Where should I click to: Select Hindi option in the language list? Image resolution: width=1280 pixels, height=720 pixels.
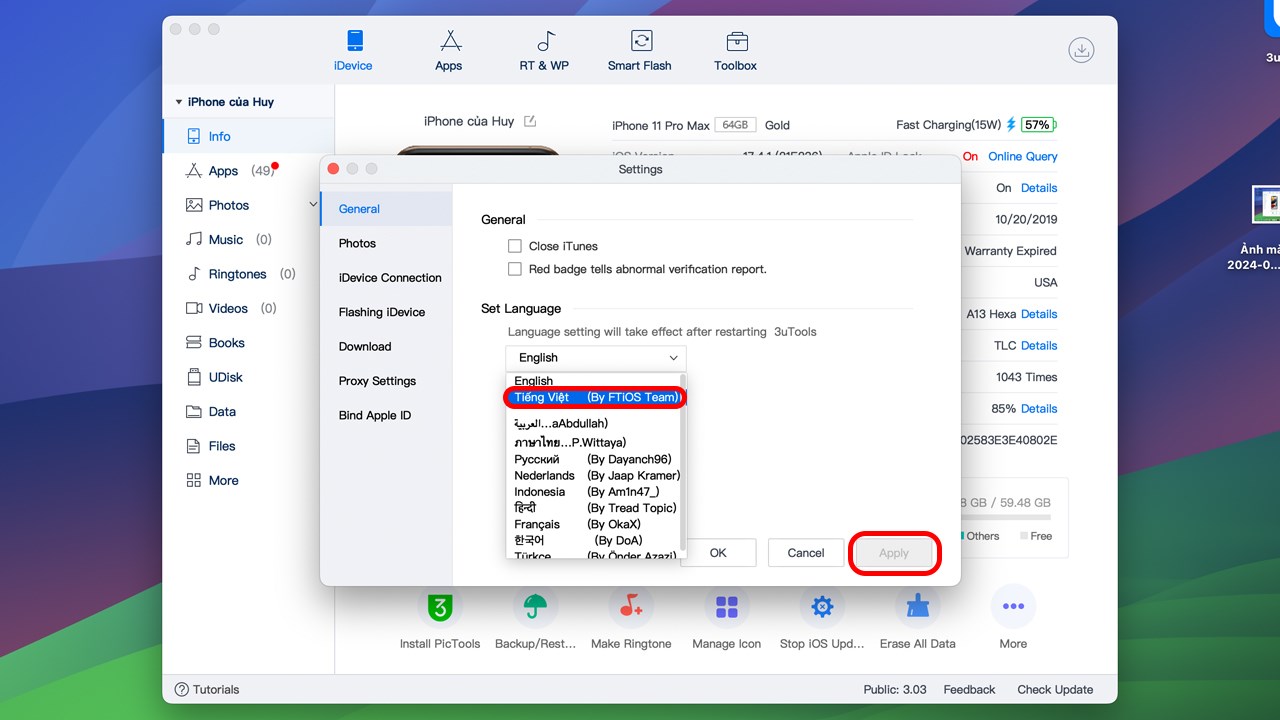pyautogui.click(x=593, y=508)
